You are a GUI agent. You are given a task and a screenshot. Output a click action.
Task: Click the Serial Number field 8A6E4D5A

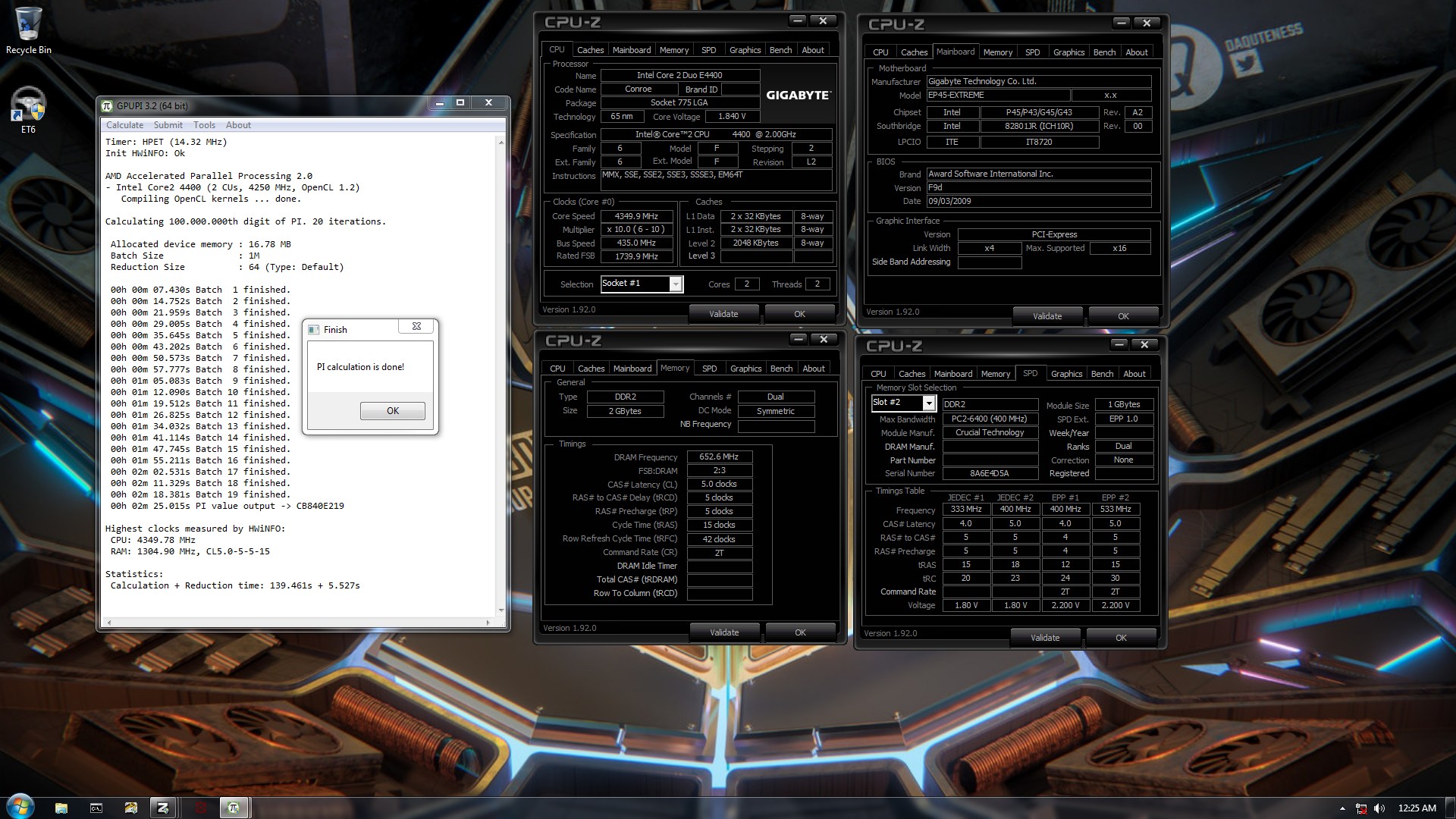click(x=990, y=473)
